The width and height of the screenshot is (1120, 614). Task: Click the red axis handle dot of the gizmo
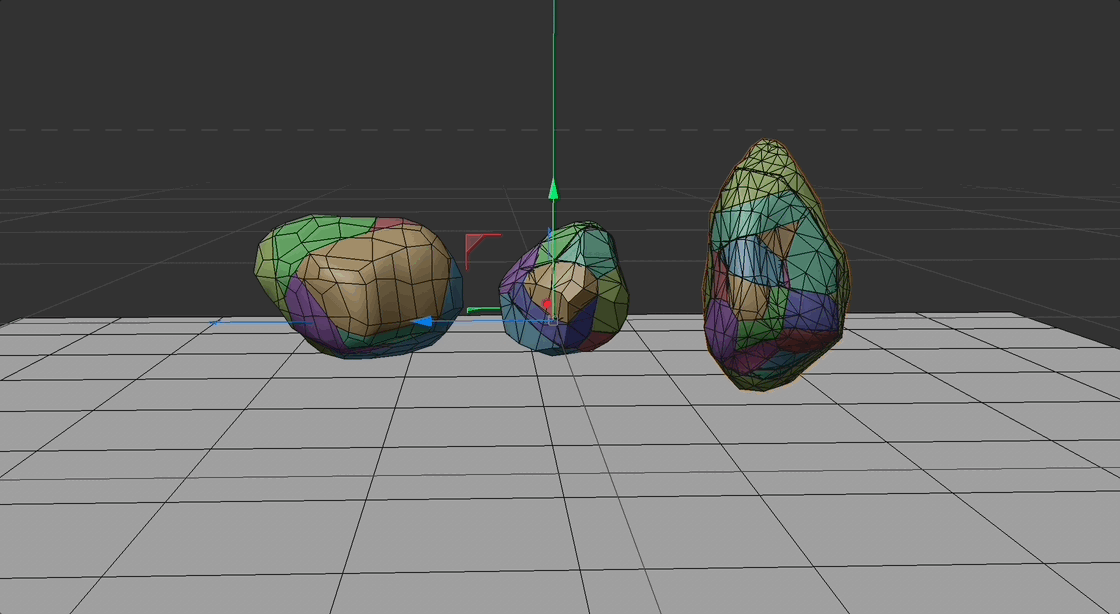tap(547, 304)
